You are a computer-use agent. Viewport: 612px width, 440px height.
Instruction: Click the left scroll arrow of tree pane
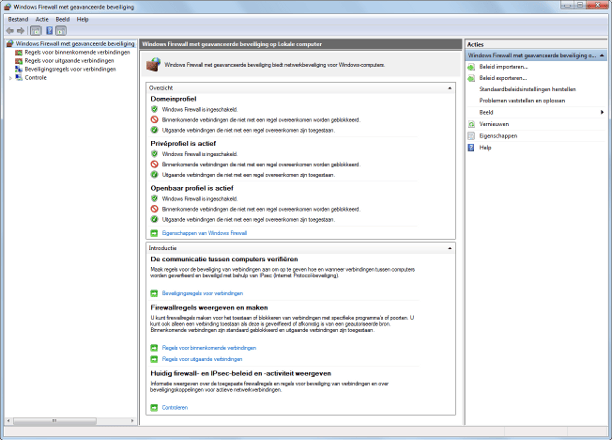(x=8, y=421)
